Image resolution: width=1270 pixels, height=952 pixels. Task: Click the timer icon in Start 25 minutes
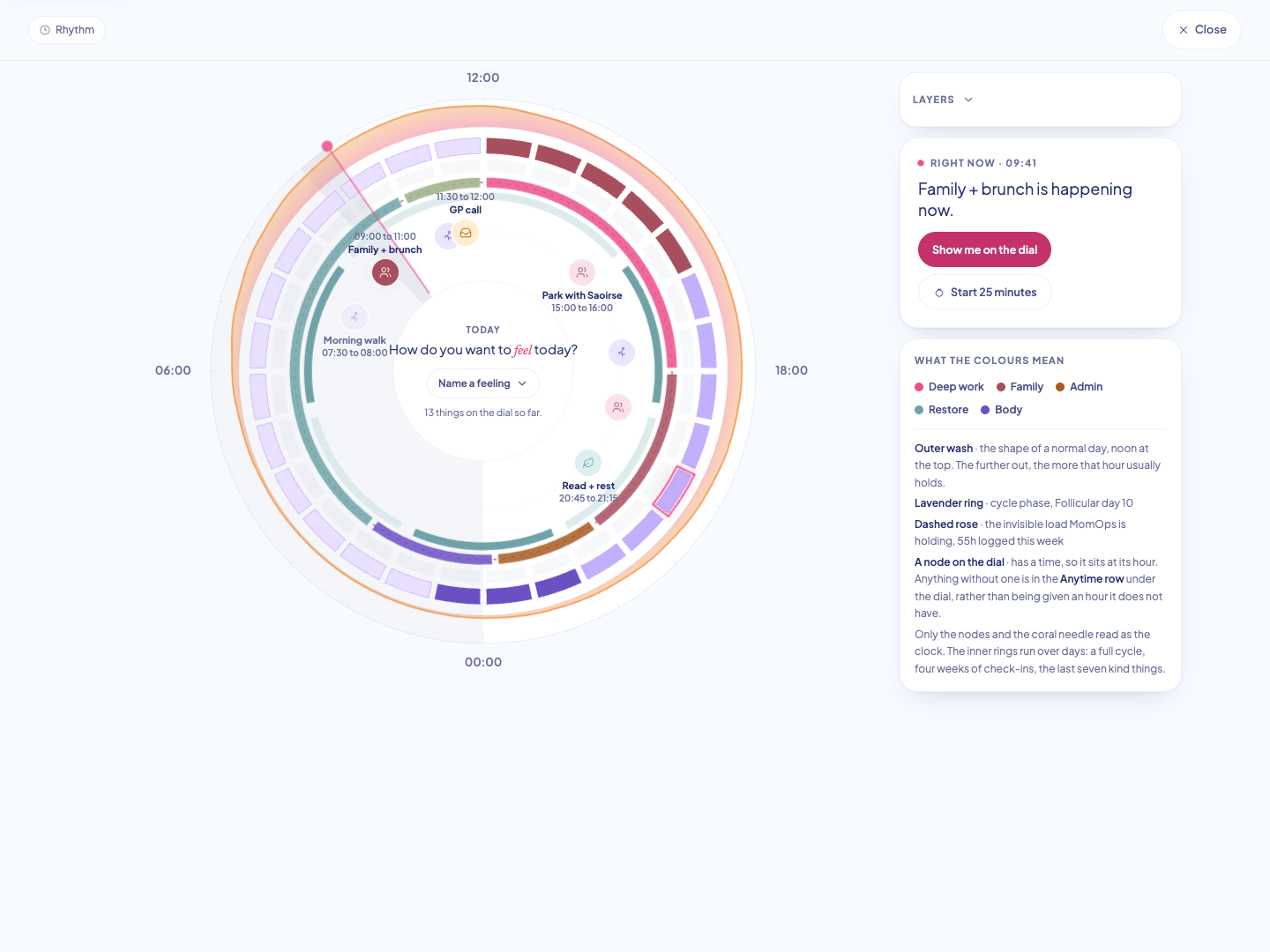pyautogui.click(x=939, y=293)
